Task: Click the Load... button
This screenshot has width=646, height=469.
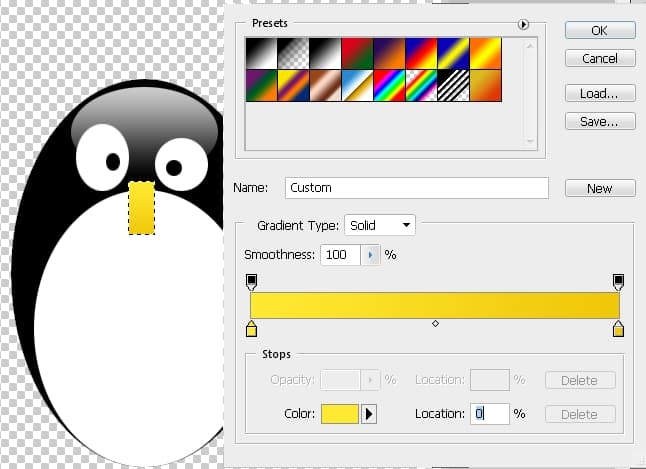Action: 599,94
